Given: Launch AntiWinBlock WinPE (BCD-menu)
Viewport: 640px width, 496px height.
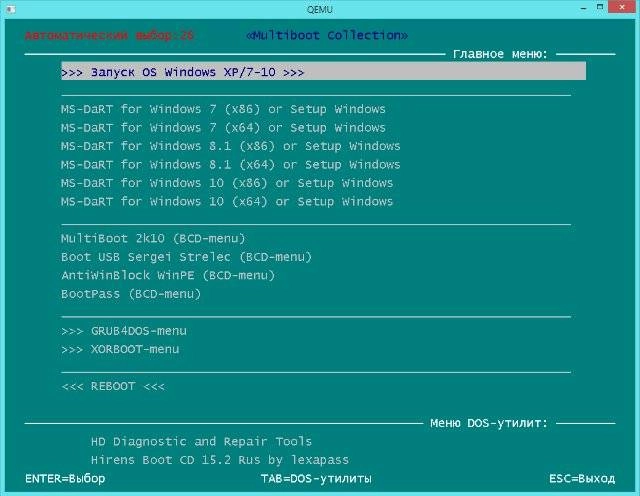Looking at the screenshot, I should coord(168,275).
